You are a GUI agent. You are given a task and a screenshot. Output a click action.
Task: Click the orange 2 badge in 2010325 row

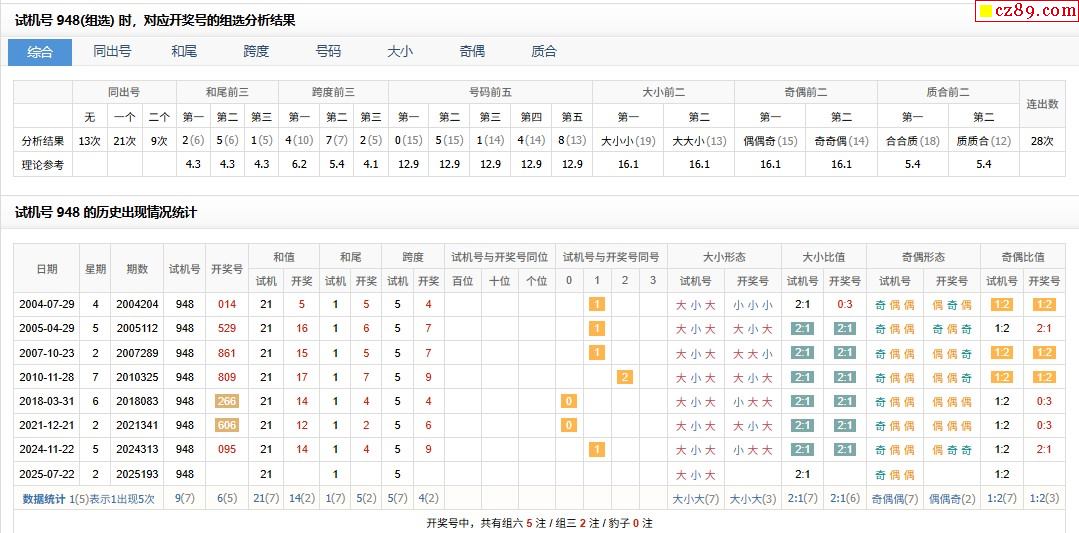625,377
